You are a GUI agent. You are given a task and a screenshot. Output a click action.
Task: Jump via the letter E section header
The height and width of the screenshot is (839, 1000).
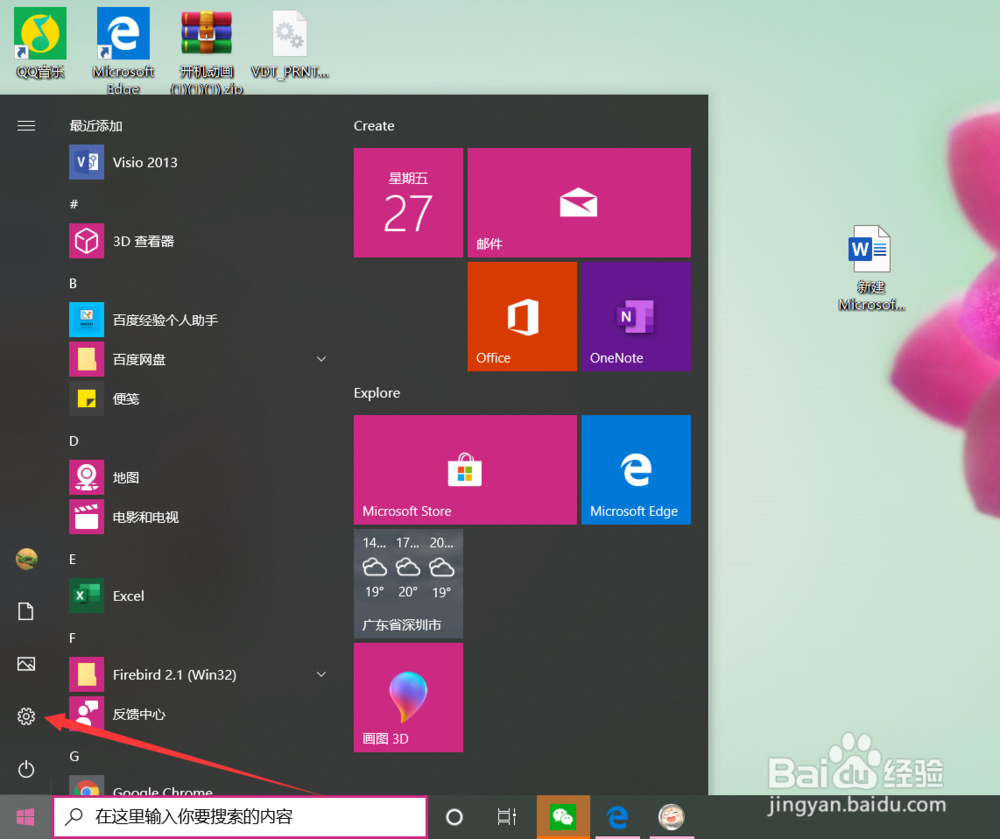tap(72, 559)
